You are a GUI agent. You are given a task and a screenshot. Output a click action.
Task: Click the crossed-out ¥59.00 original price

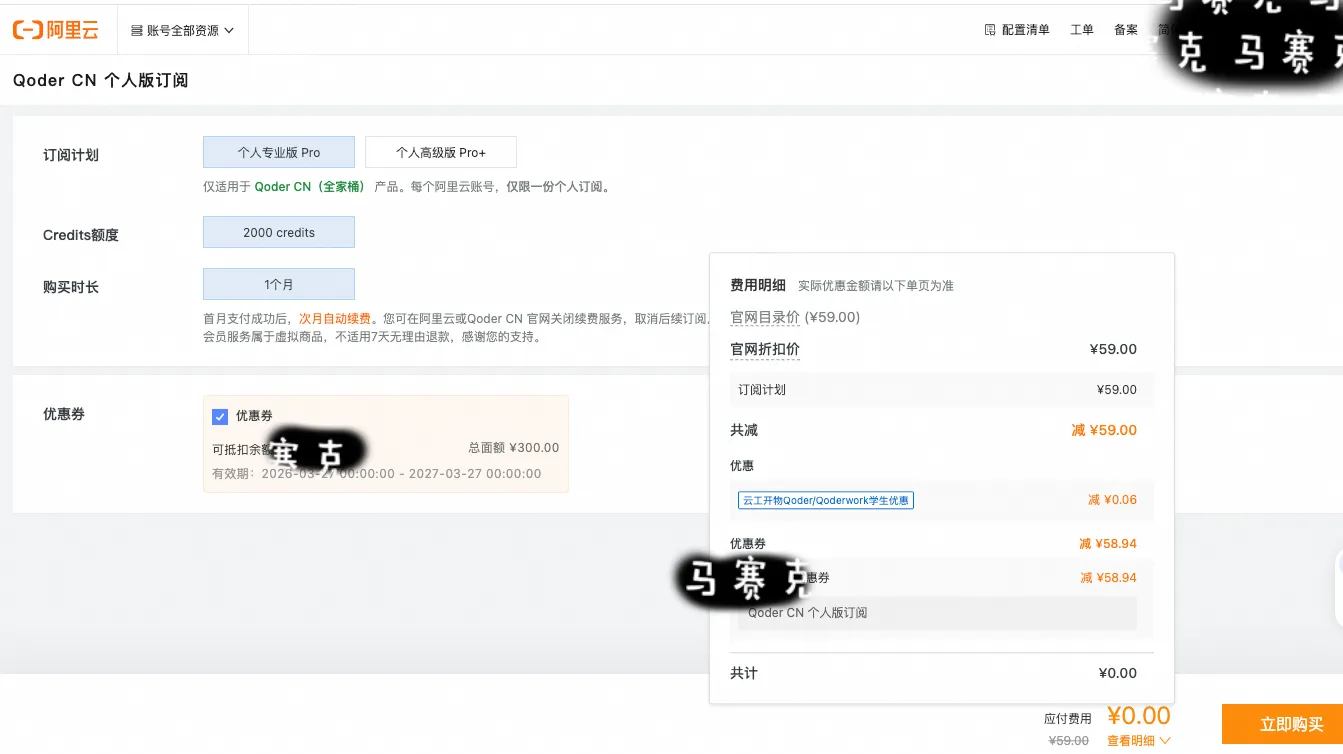[x=1068, y=741]
